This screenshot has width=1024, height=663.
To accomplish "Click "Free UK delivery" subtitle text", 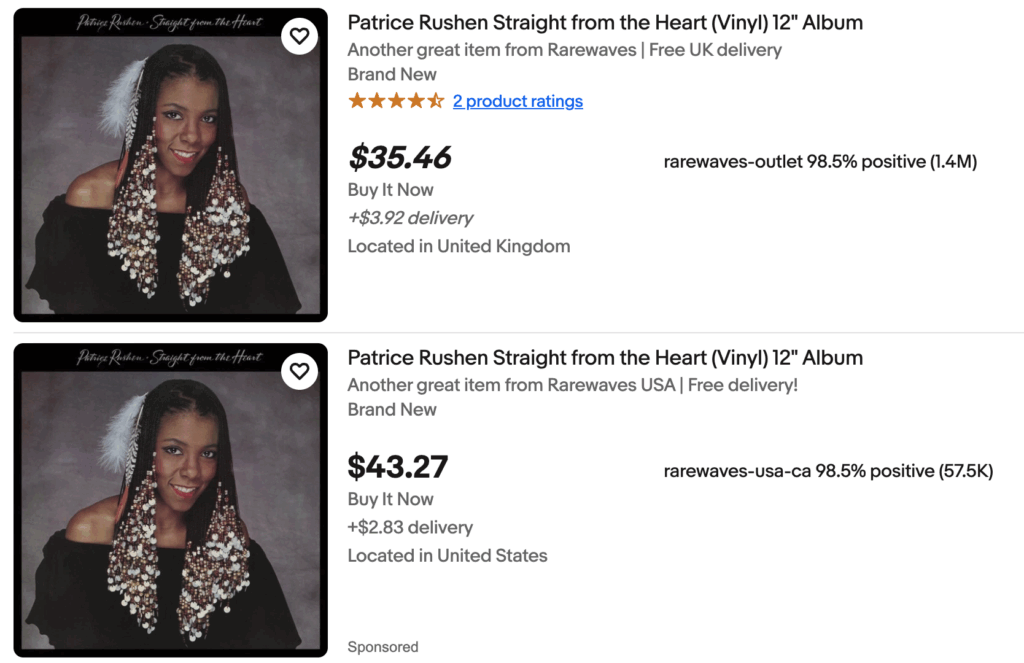I will coord(715,50).
